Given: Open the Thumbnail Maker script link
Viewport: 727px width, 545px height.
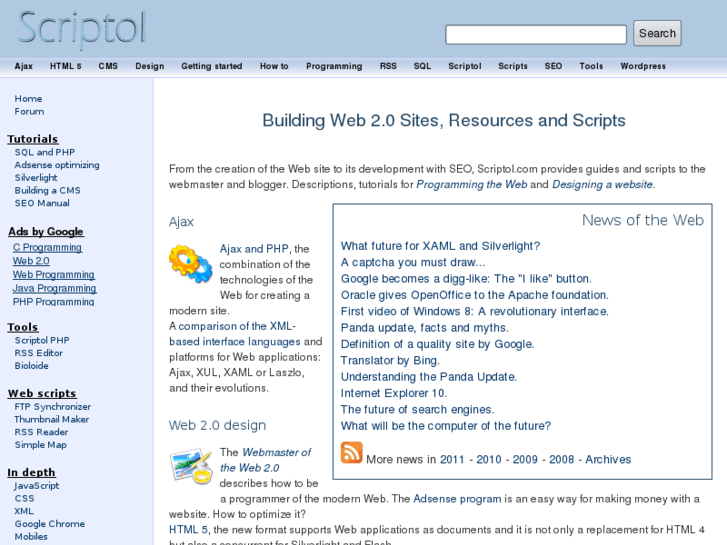Looking at the screenshot, I should click(52, 419).
